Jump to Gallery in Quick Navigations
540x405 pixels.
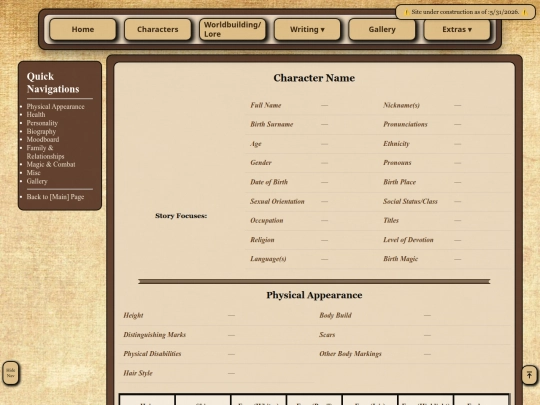click(x=37, y=181)
